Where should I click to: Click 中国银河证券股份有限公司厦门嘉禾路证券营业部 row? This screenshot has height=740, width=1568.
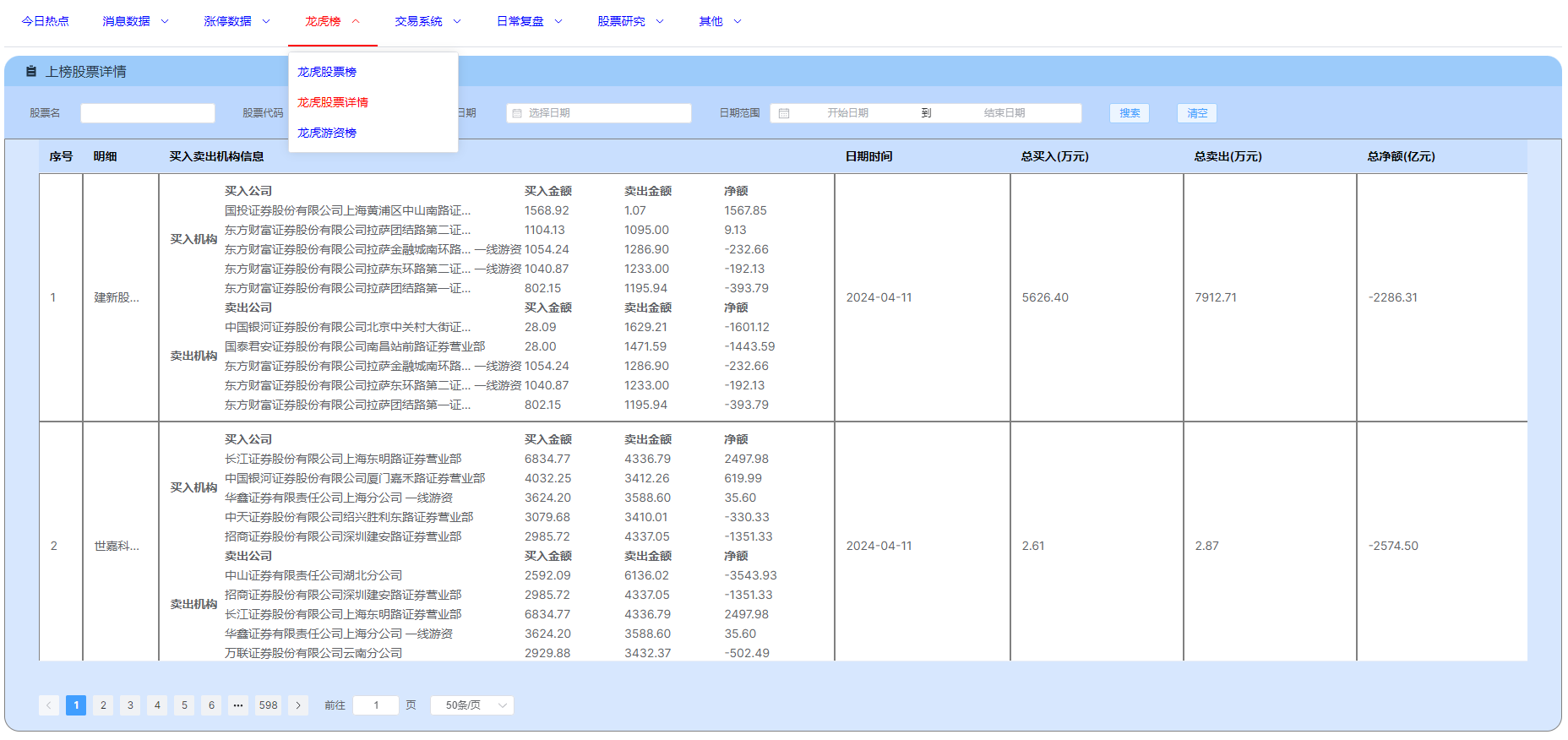coord(355,478)
